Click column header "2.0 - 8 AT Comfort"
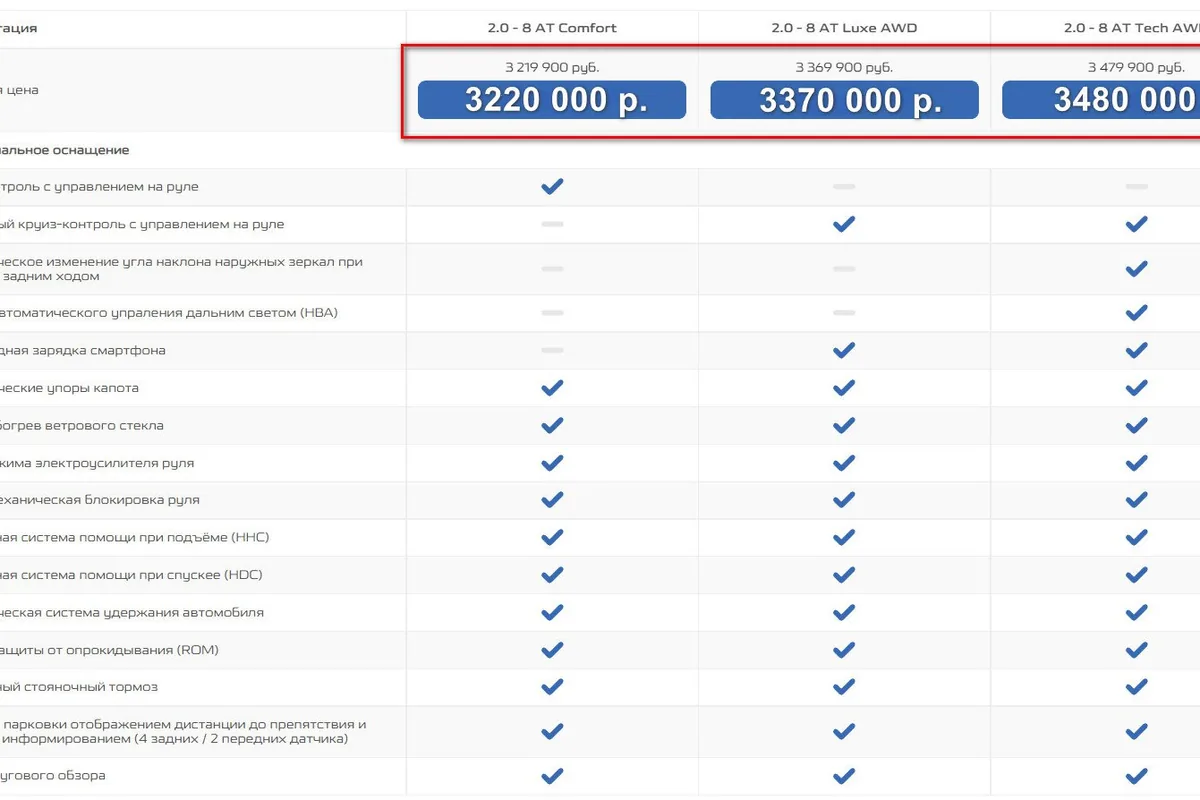1200x800 pixels. tap(552, 28)
